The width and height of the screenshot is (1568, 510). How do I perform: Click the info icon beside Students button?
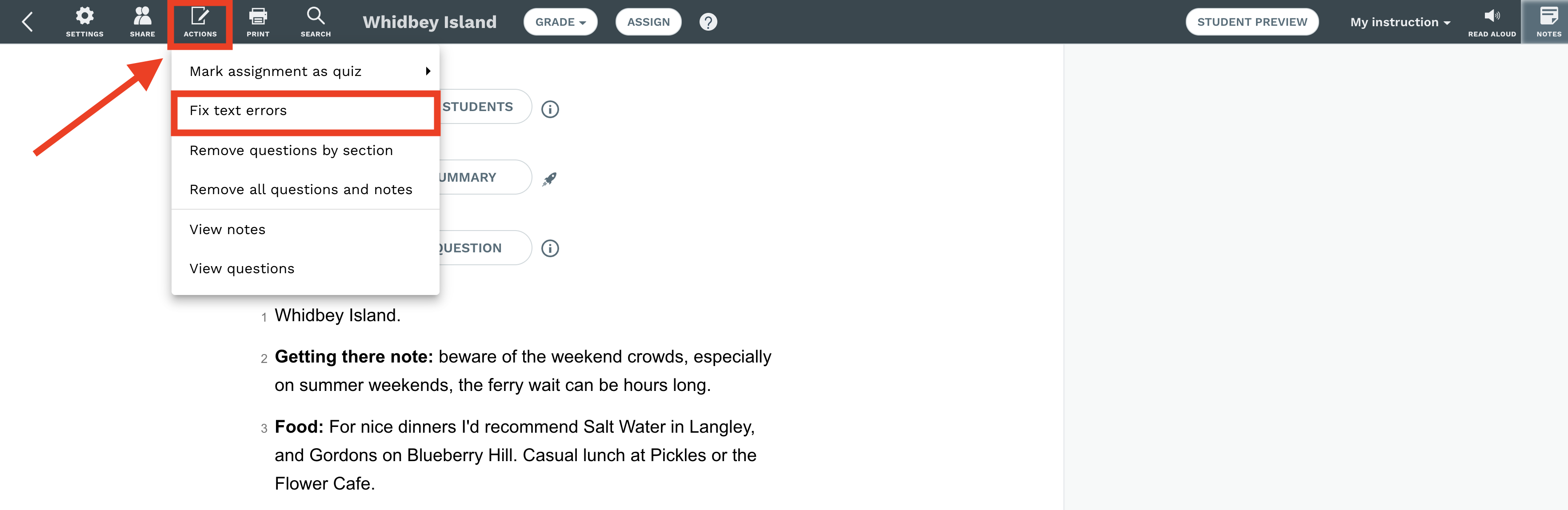pos(550,109)
